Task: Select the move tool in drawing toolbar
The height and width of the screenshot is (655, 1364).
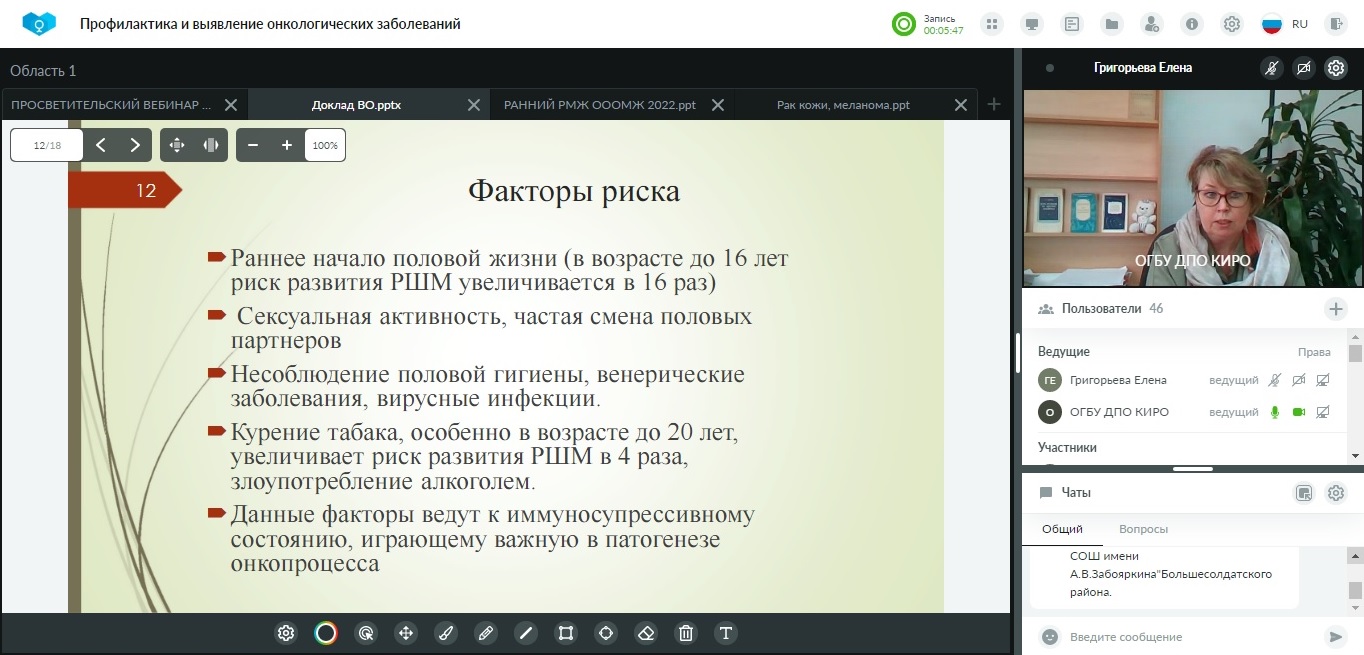Action: (406, 633)
